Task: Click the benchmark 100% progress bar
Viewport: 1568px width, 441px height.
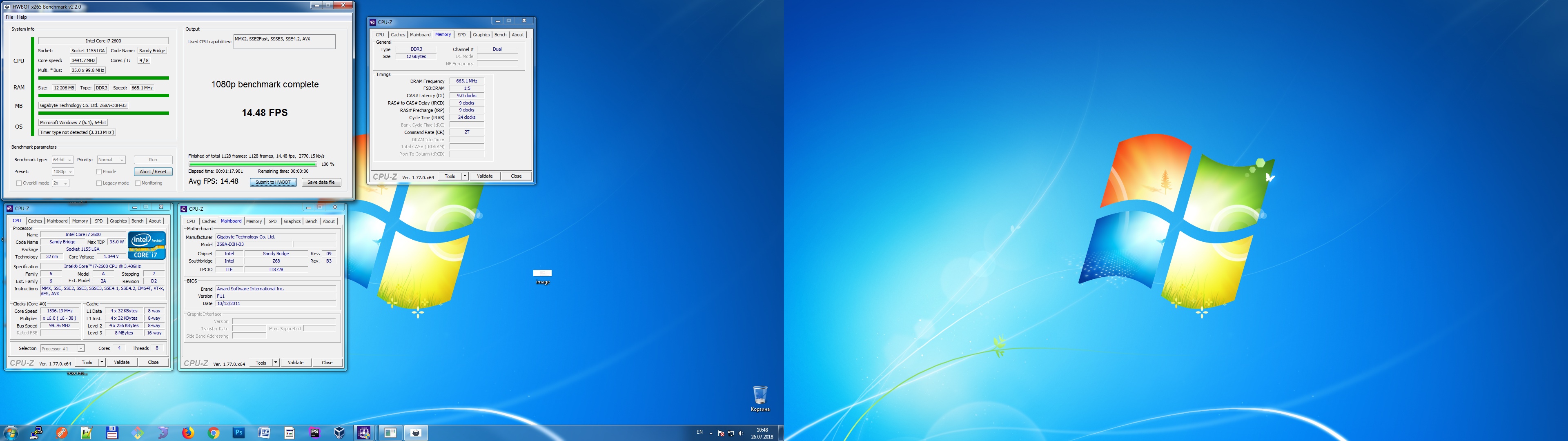Action: (253, 164)
